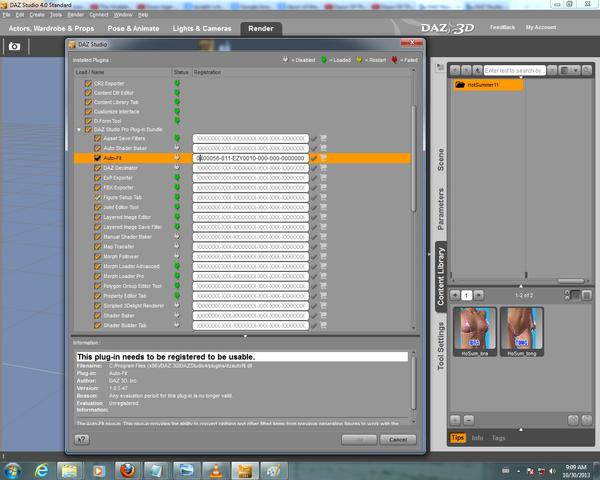Open the Tool Settings side tab
The height and width of the screenshot is (480, 600).
point(440,346)
